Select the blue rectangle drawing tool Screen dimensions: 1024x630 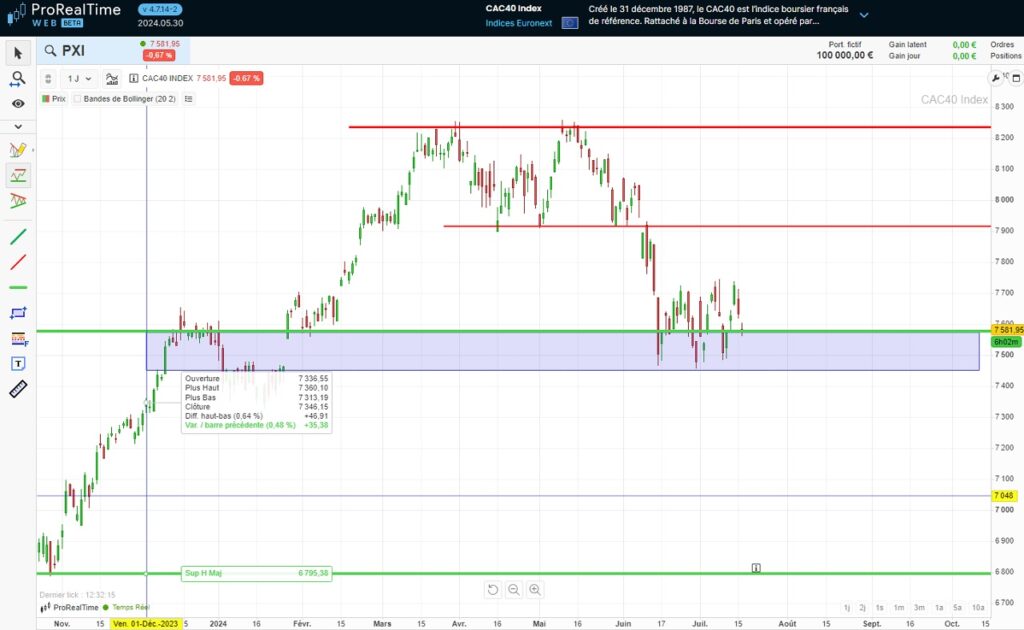coord(18,313)
